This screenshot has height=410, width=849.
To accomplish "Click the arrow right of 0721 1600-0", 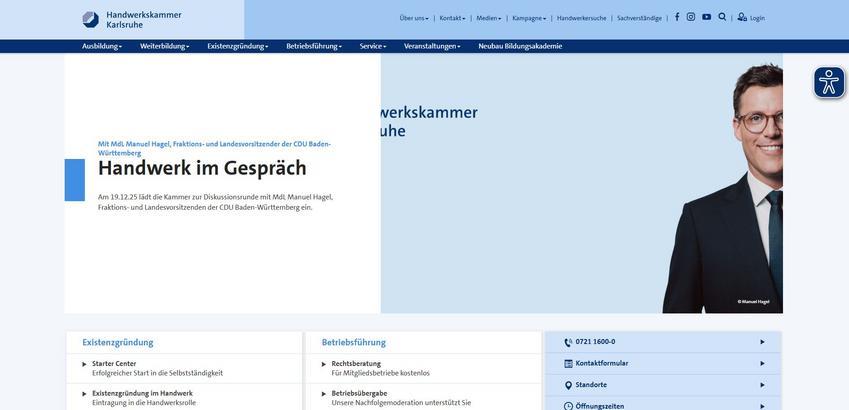I will click(762, 342).
